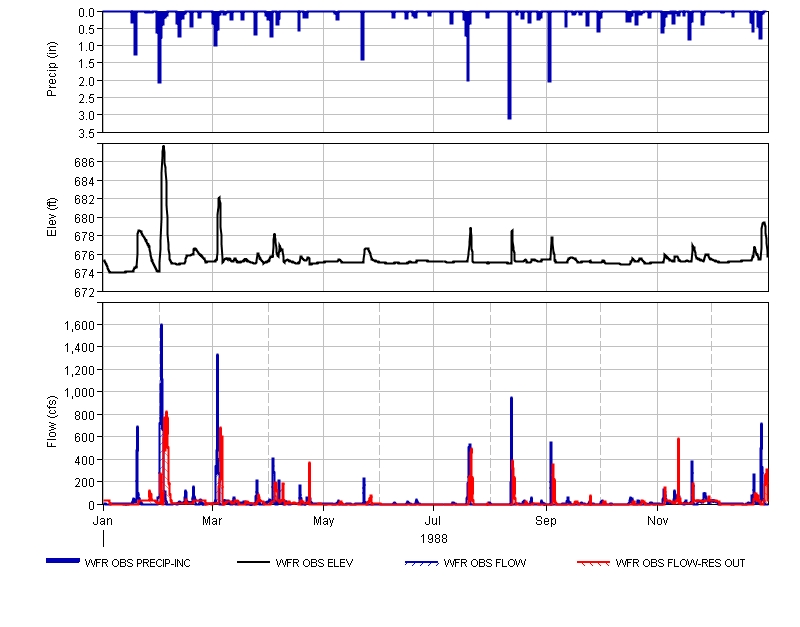Click the blue hatched OBS FLOW legend swatch
The image size is (800, 627).
coord(421,563)
